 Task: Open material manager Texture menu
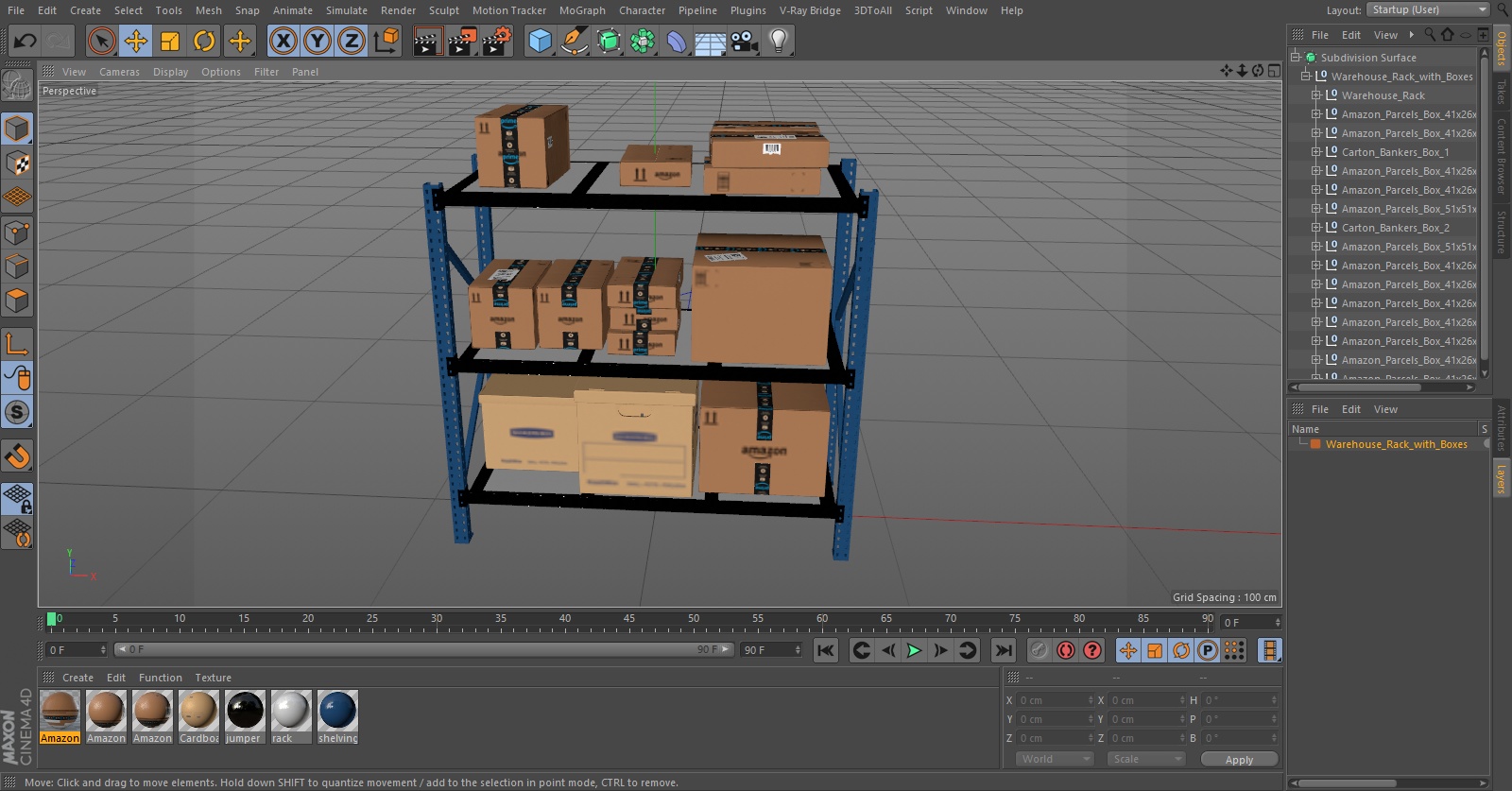pyautogui.click(x=213, y=678)
